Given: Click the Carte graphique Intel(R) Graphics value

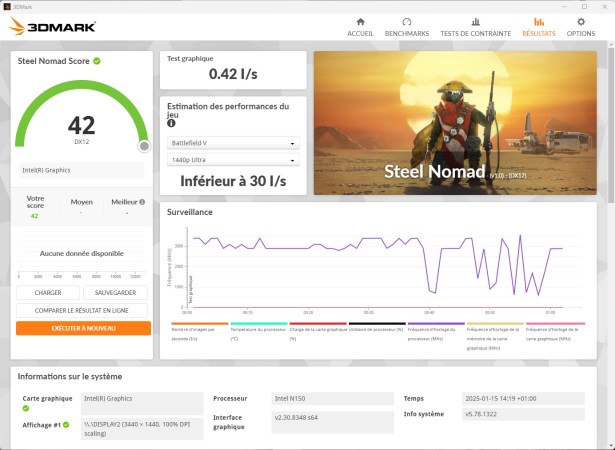Looking at the screenshot, I should point(142,403).
